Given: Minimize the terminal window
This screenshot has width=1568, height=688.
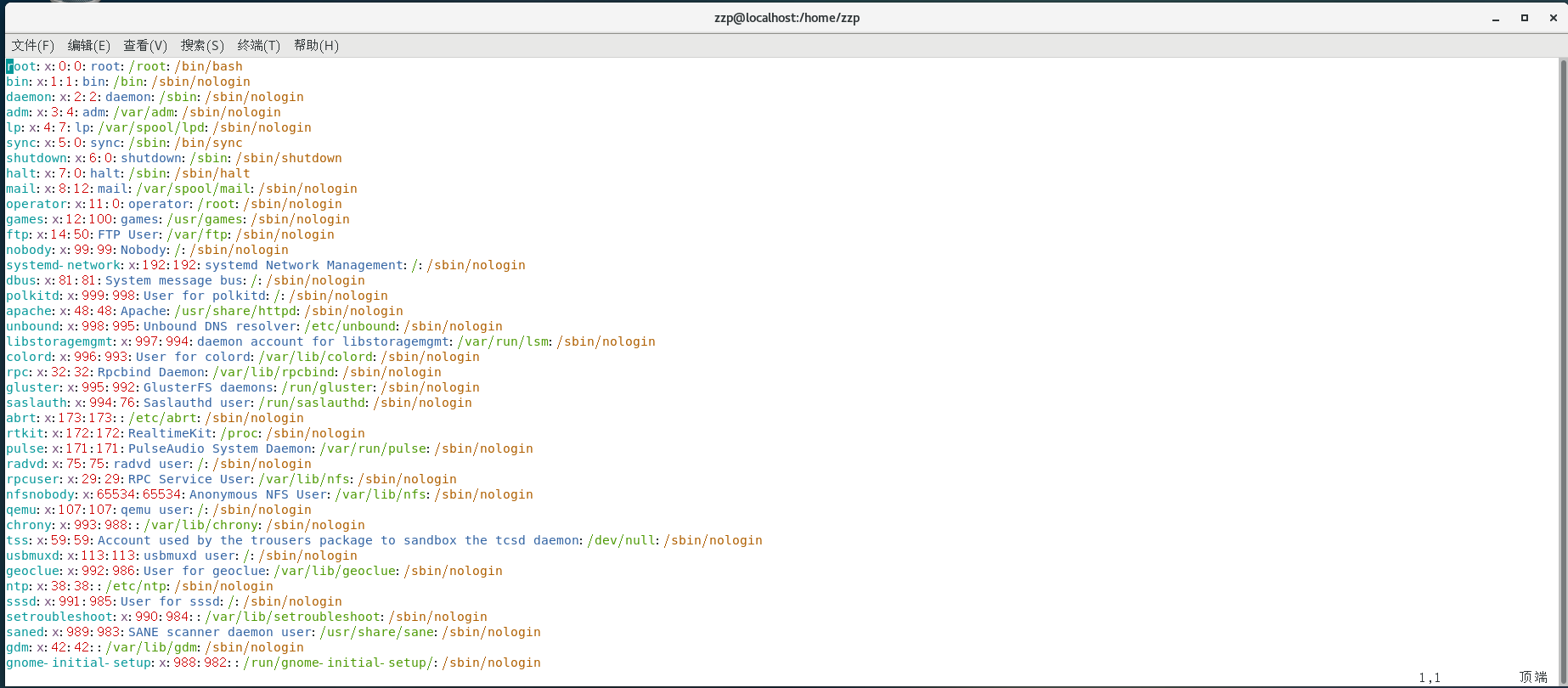Looking at the screenshot, I should pyautogui.click(x=1496, y=18).
